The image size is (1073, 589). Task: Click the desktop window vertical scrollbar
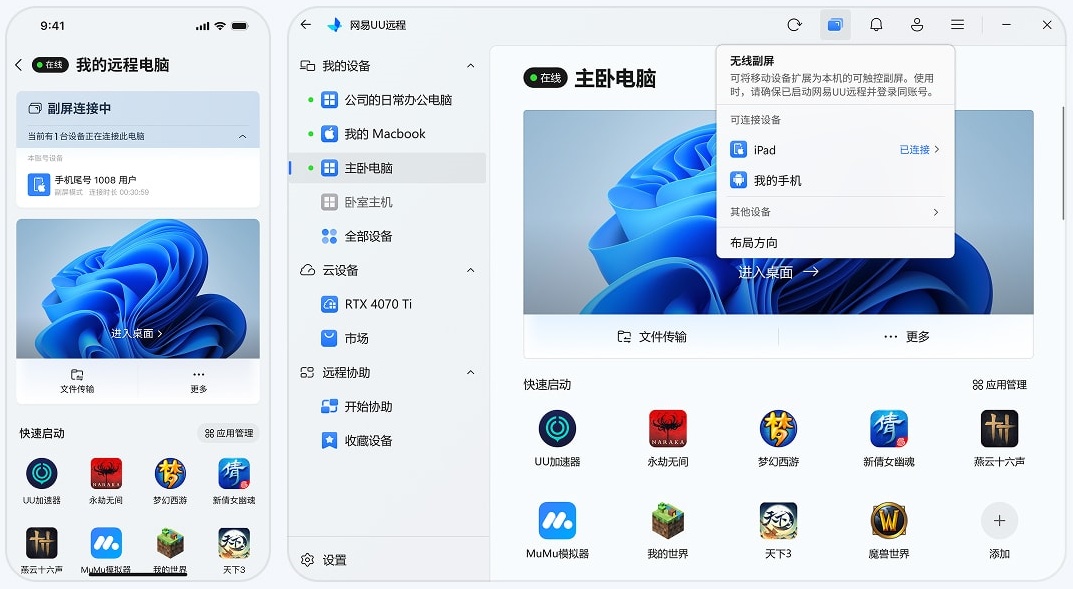point(1063,163)
